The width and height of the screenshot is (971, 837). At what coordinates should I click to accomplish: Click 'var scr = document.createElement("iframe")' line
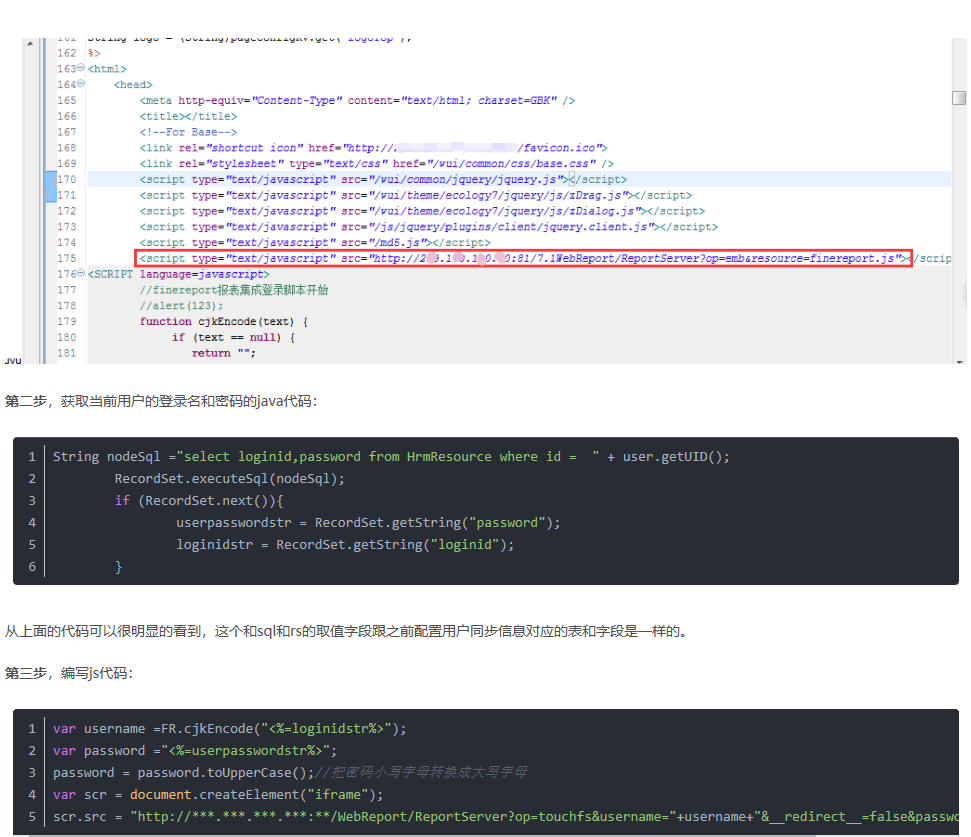point(218,794)
